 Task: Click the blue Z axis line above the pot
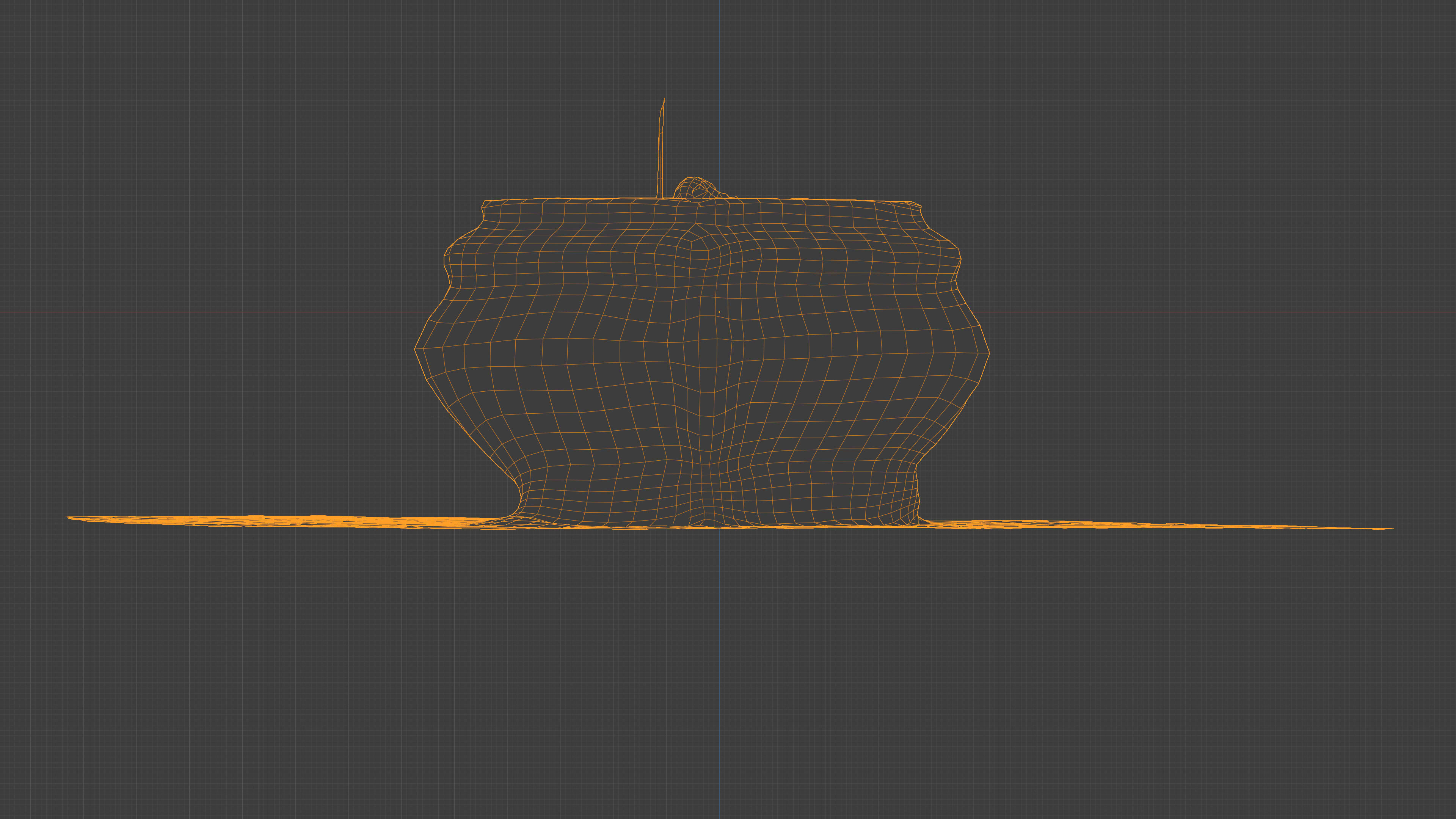click(719, 85)
